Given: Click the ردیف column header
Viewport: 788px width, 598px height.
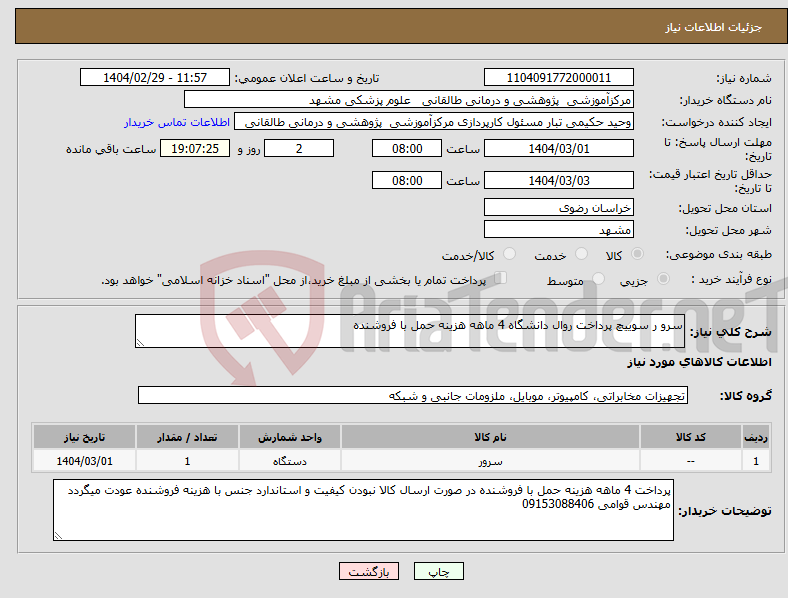Looking at the screenshot, I should tap(756, 437).
